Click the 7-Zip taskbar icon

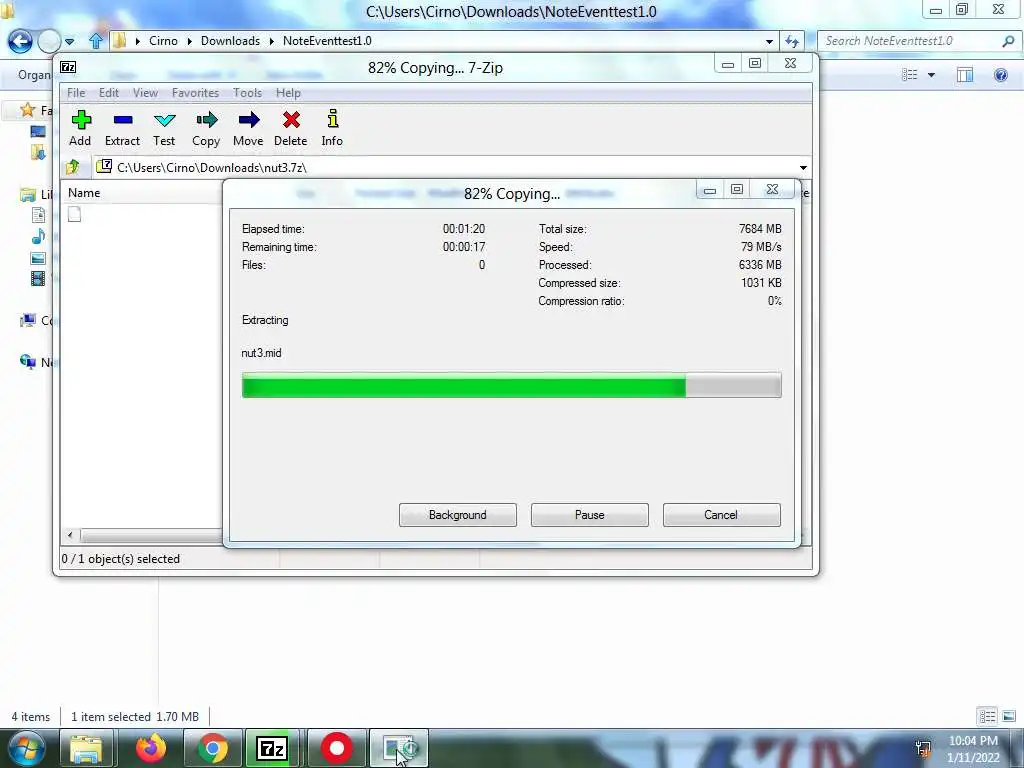coord(272,748)
